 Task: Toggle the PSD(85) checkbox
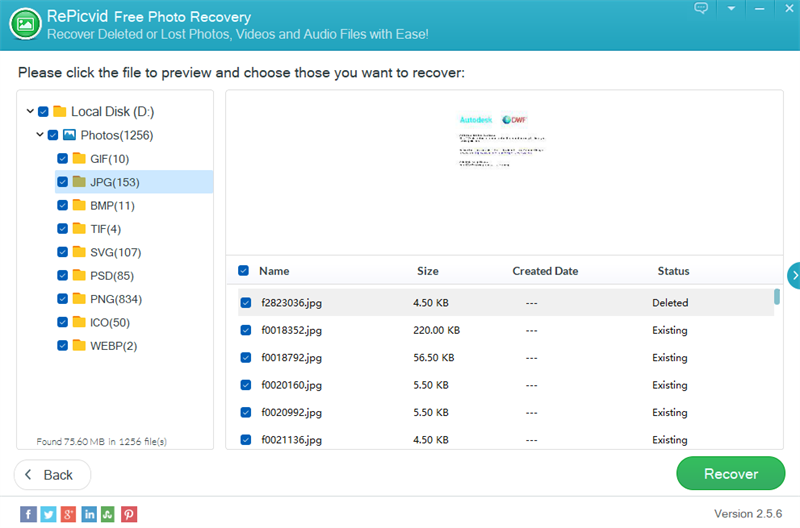tap(62, 275)
